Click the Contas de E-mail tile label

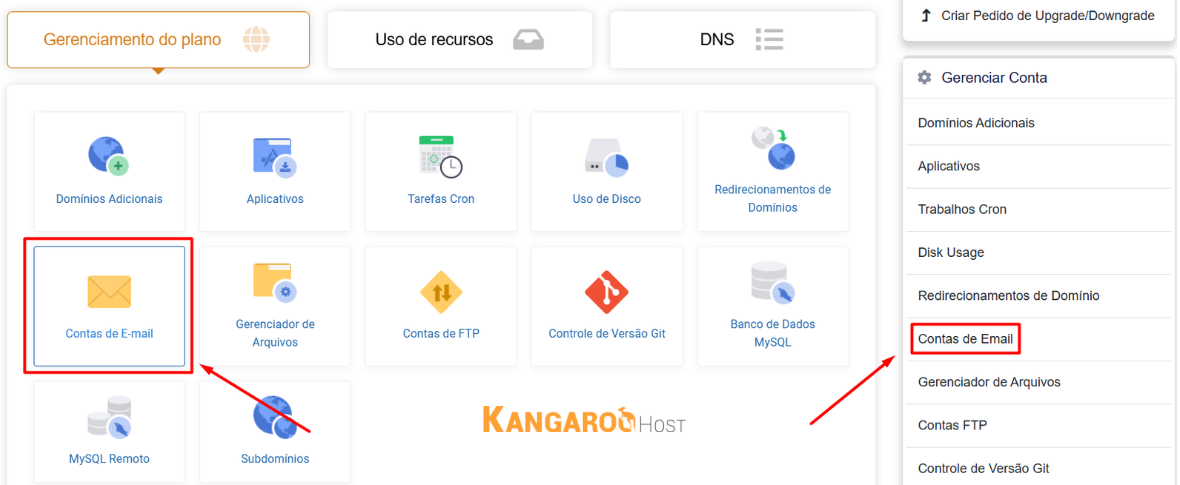109,334
